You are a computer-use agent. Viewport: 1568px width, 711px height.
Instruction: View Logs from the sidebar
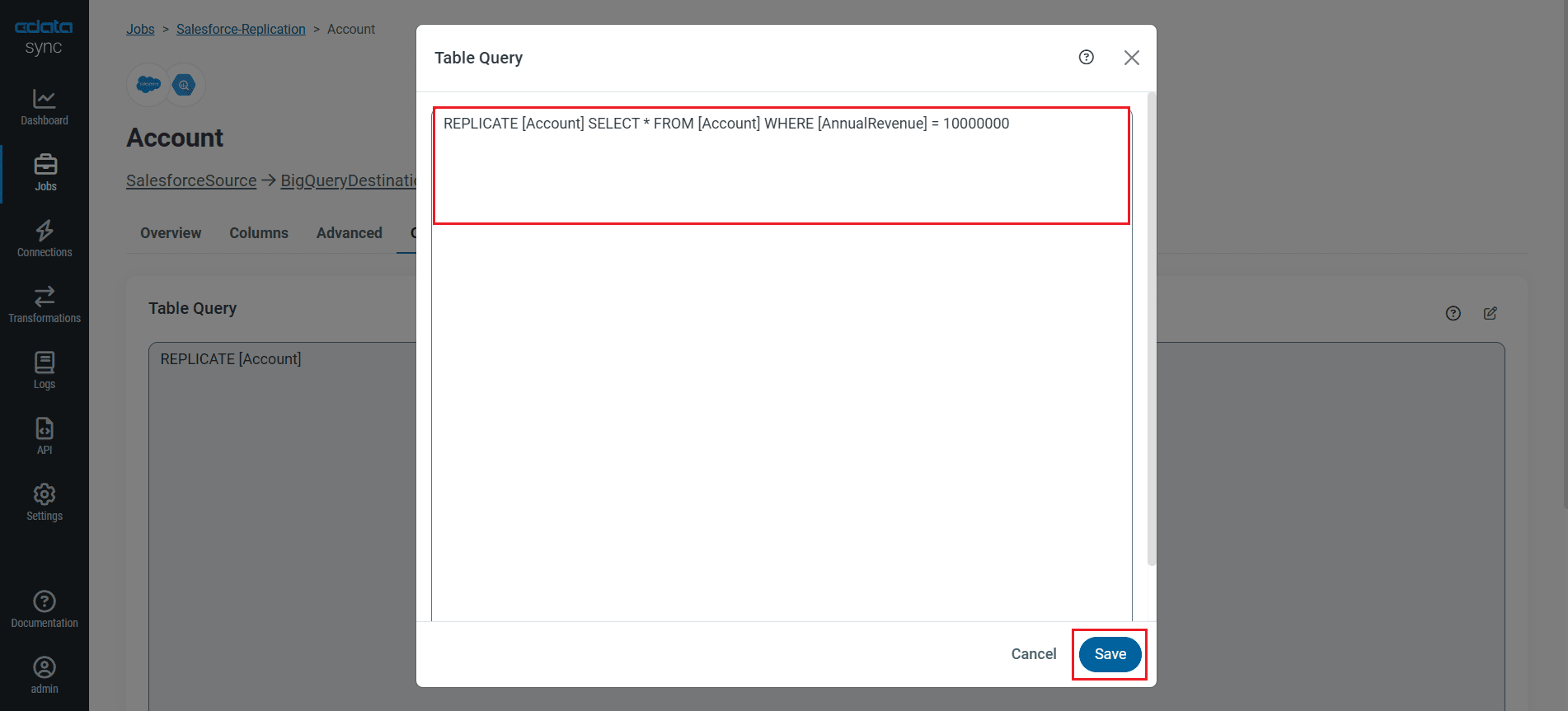pyautogui.click(x=45, y=371)
